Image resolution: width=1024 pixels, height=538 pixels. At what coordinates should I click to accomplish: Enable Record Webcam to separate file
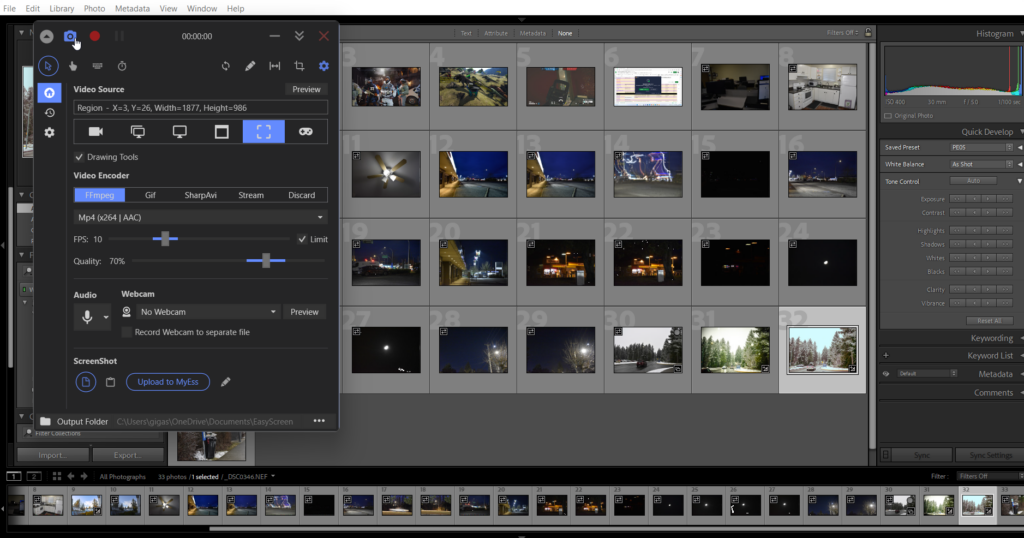coord(127,332)
